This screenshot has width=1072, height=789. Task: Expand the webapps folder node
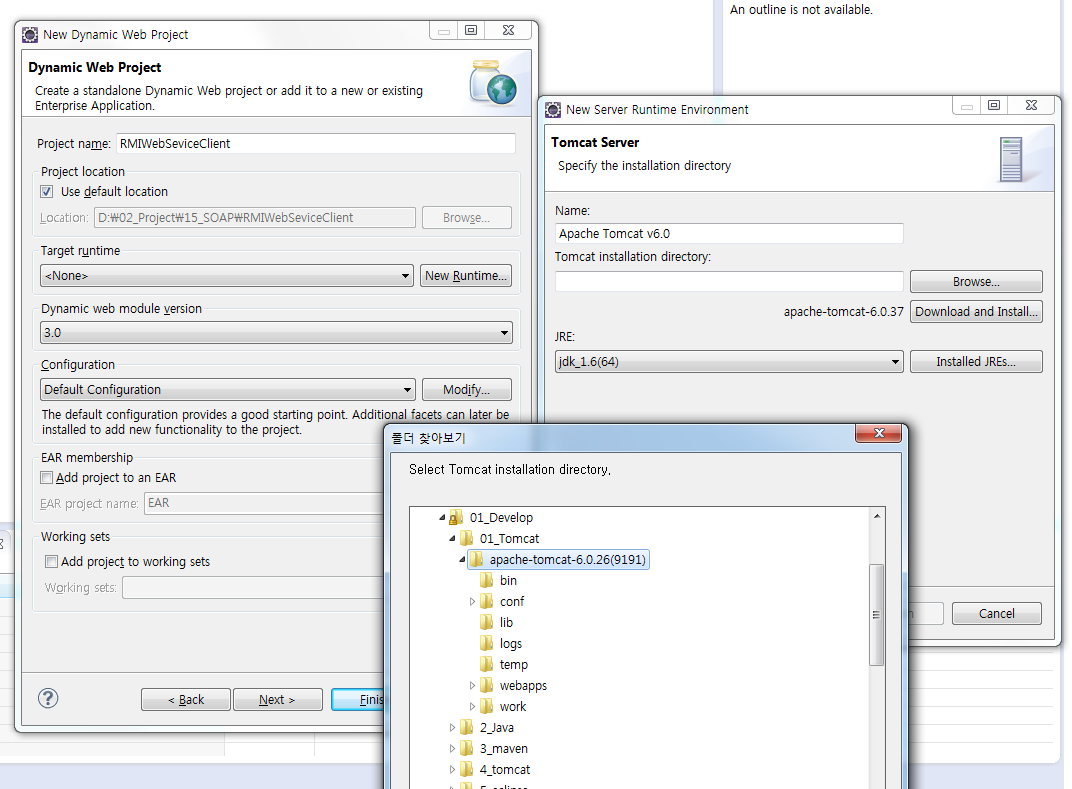click(473, 686)
